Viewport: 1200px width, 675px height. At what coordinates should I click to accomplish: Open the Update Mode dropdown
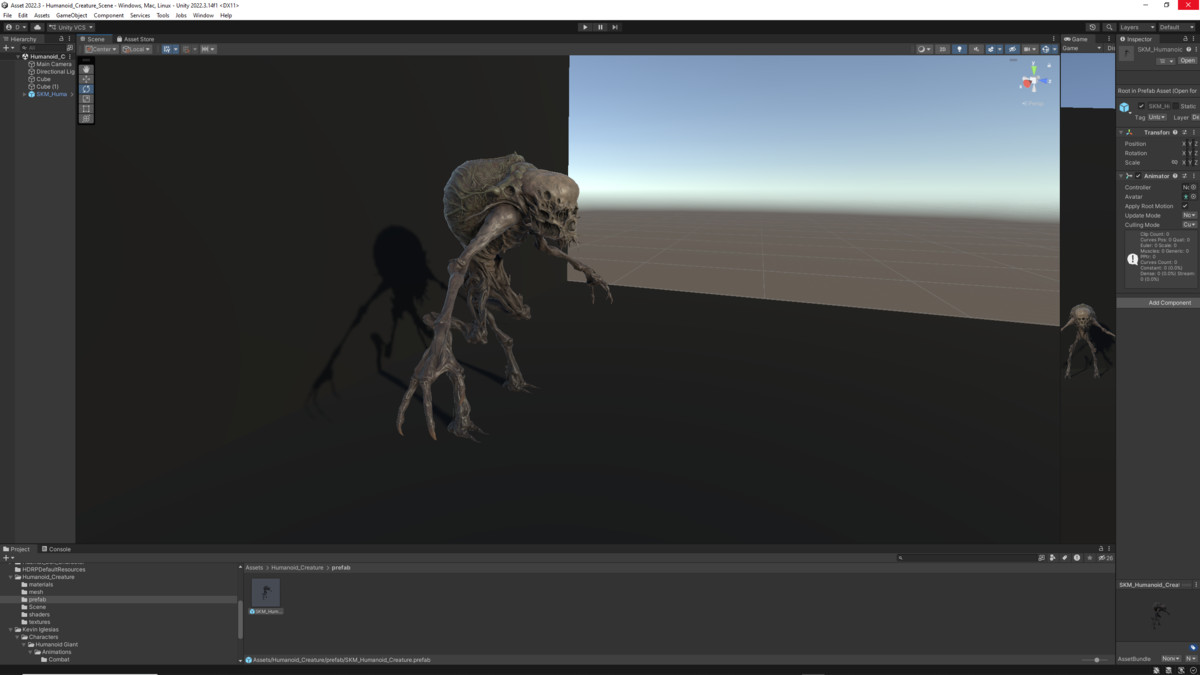coord(1189,215)
